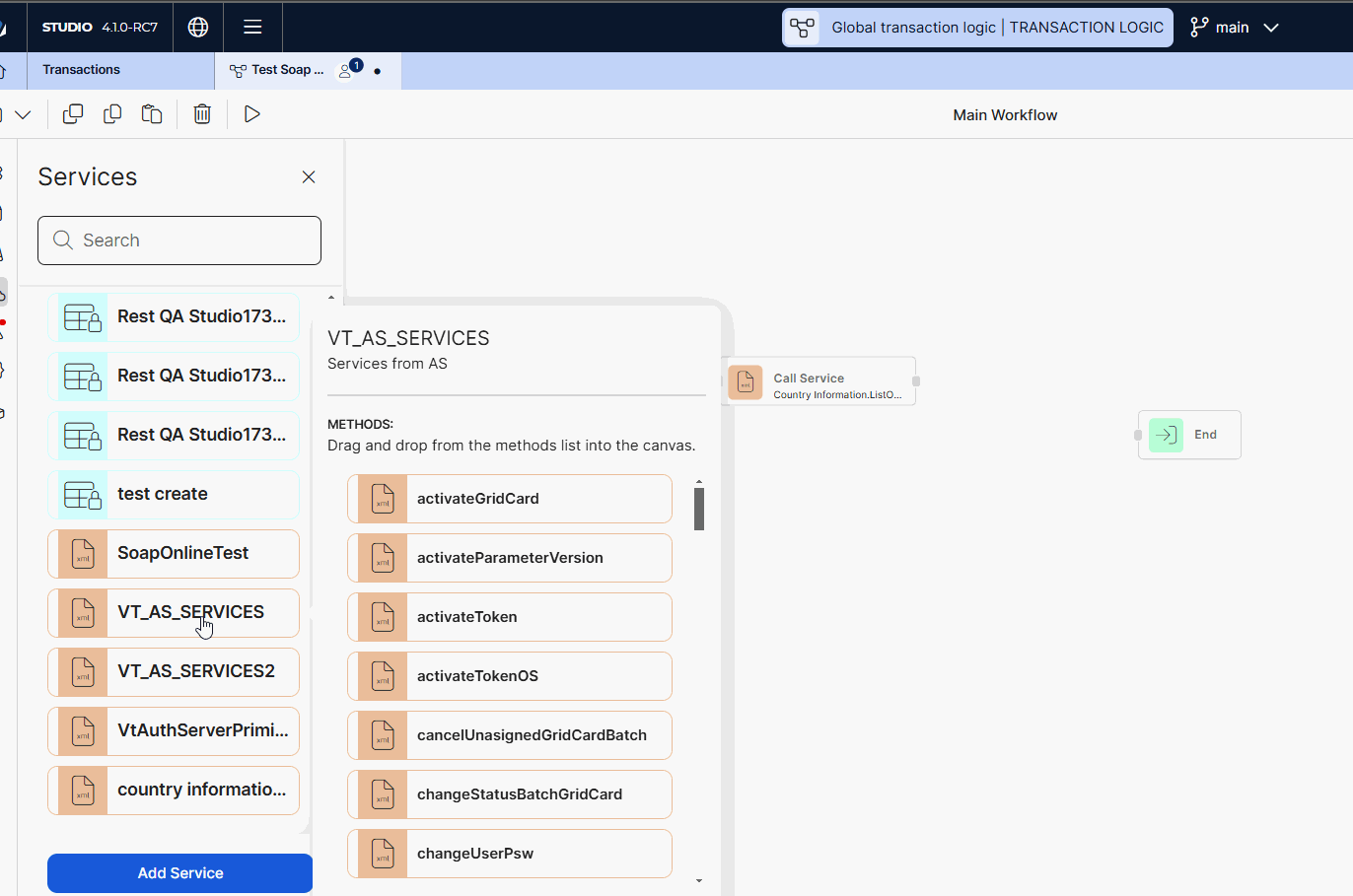Click Global transaction logic button

[977, 28]
